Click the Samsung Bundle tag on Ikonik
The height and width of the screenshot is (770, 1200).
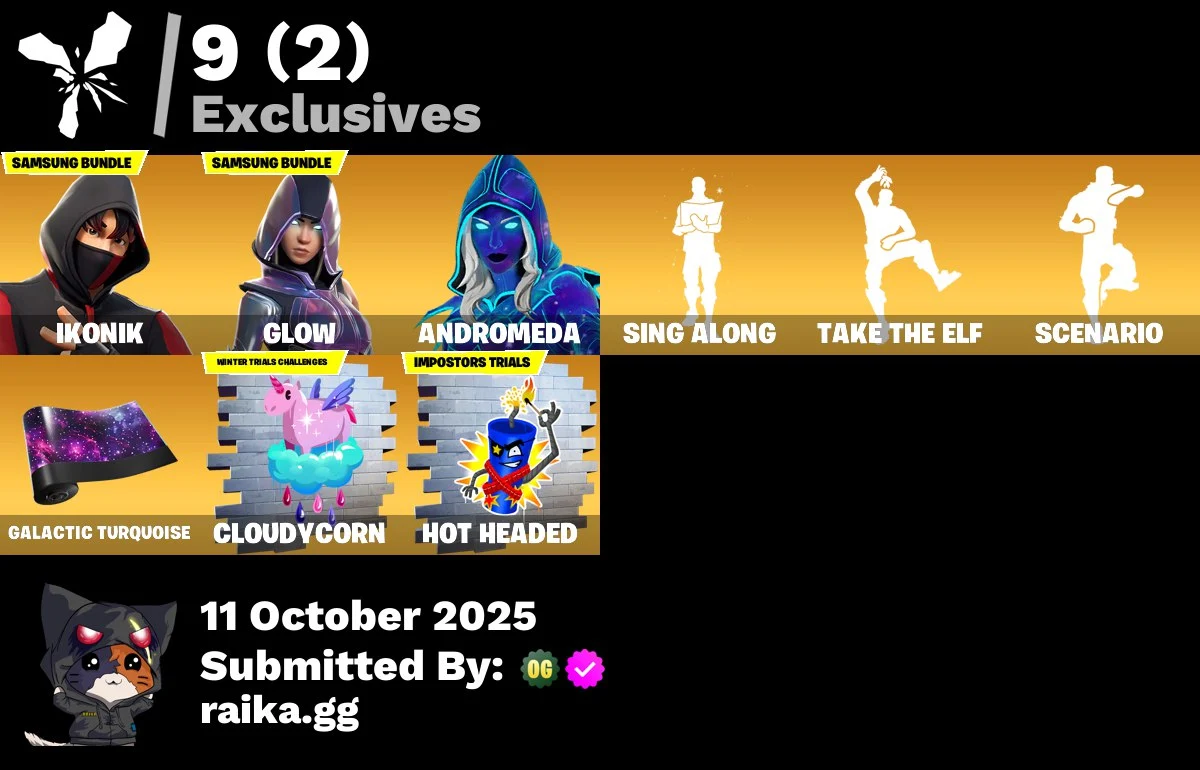tap(74, 163)
